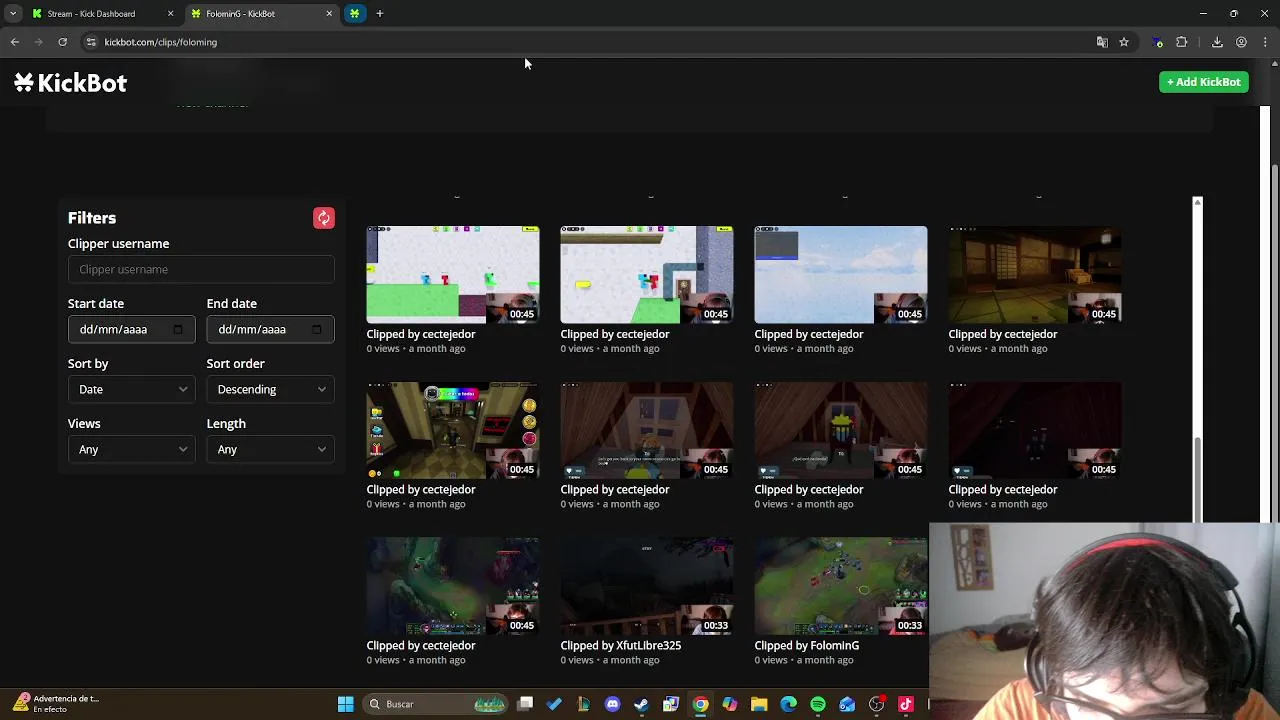
Task: Switch to the third pinned KickBot tab
Action: tap(354, 14)
